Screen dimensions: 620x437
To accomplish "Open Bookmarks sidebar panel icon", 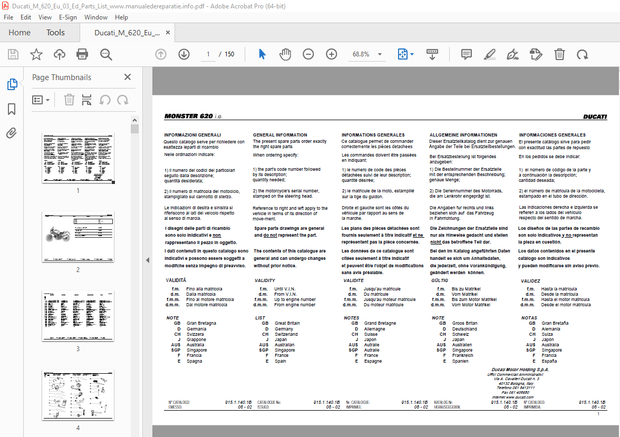I will (x=12, y=109).
